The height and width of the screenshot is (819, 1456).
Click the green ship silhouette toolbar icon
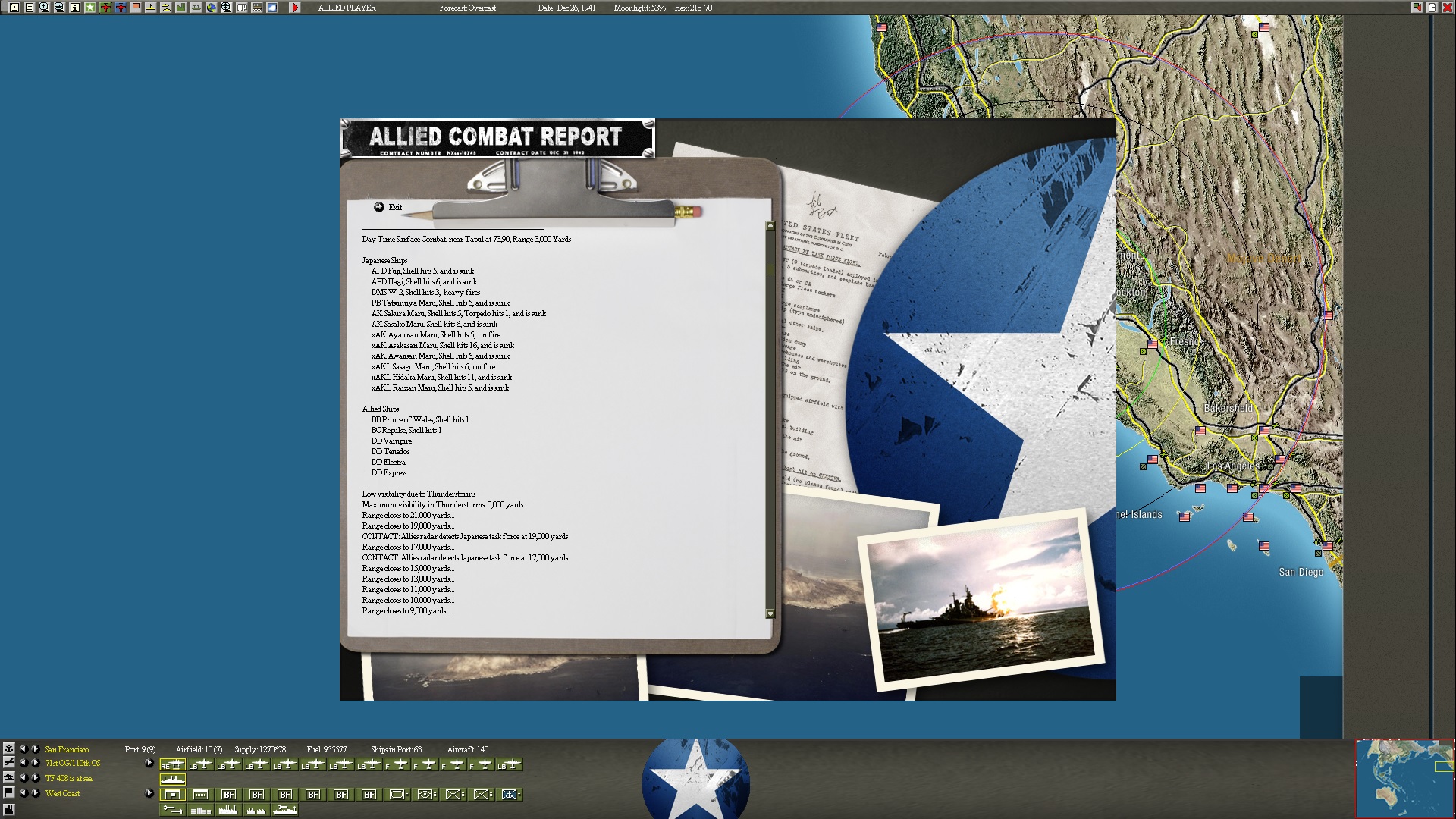[x=196, y=8]
